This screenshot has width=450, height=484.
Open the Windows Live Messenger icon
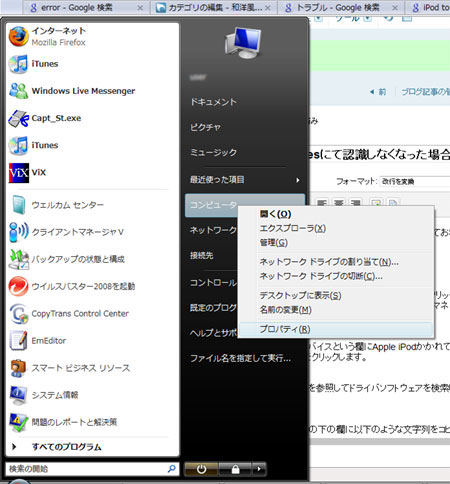point(18,91)
